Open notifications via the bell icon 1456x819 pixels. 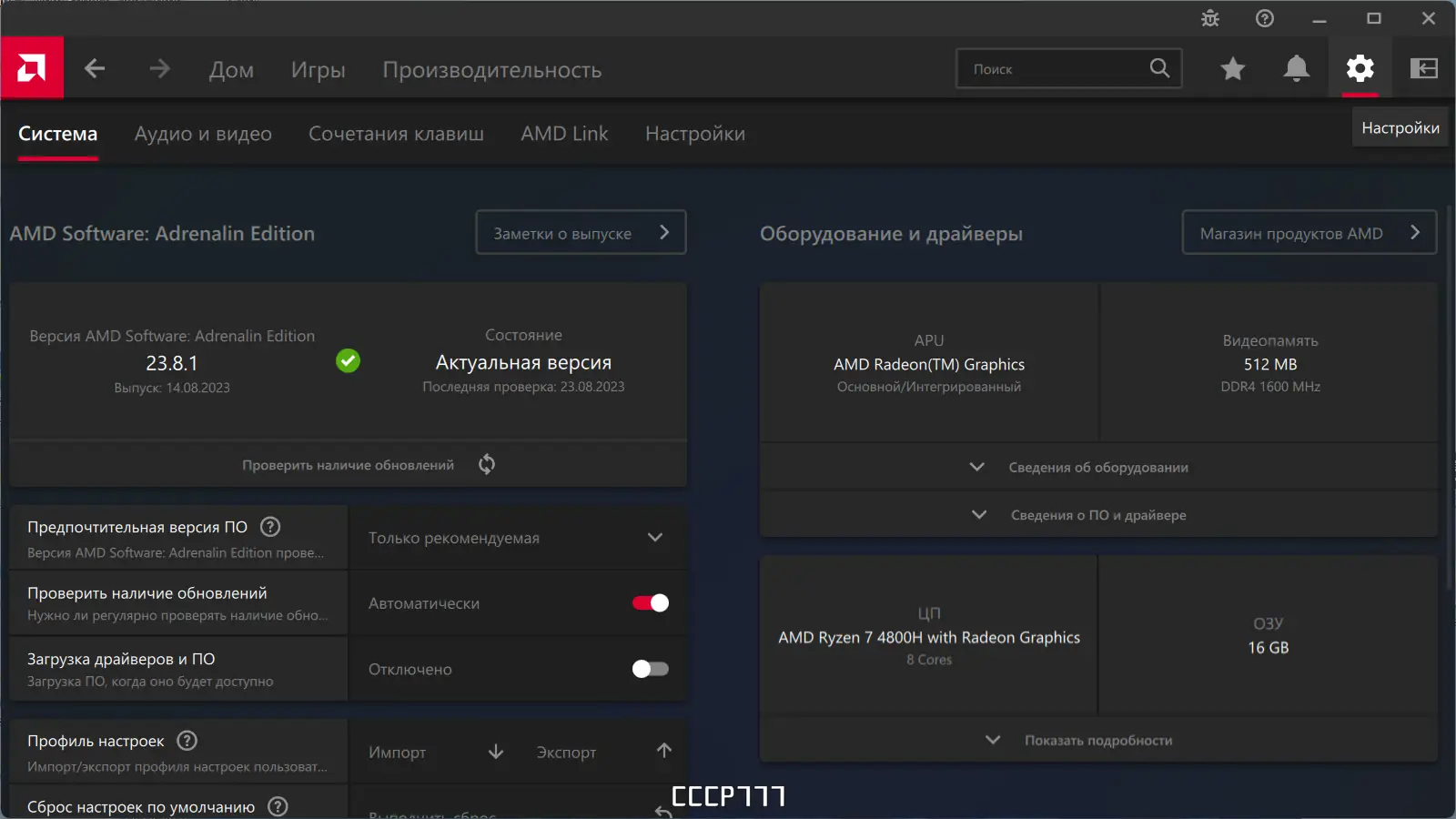[x=1296, y=68]
